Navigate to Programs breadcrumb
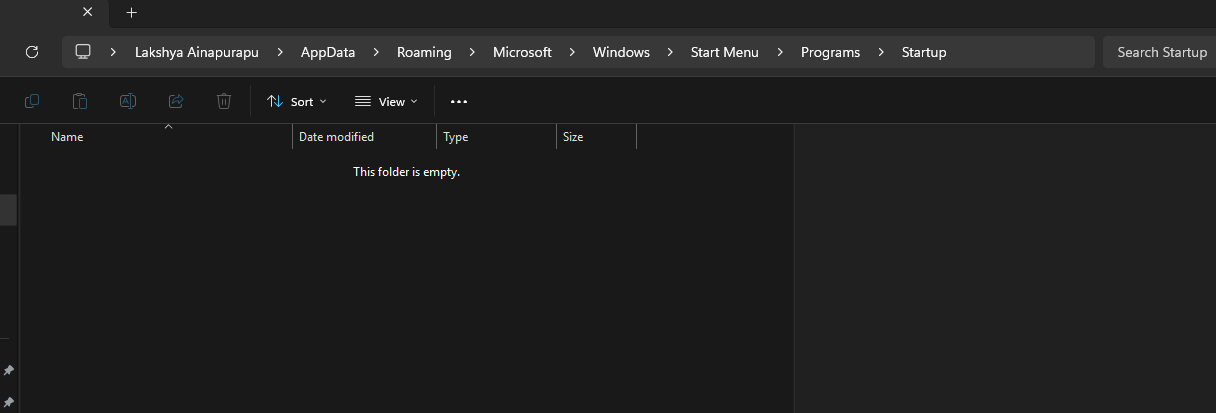This screenshot has width=1216, height=413. tap(830, 52)
